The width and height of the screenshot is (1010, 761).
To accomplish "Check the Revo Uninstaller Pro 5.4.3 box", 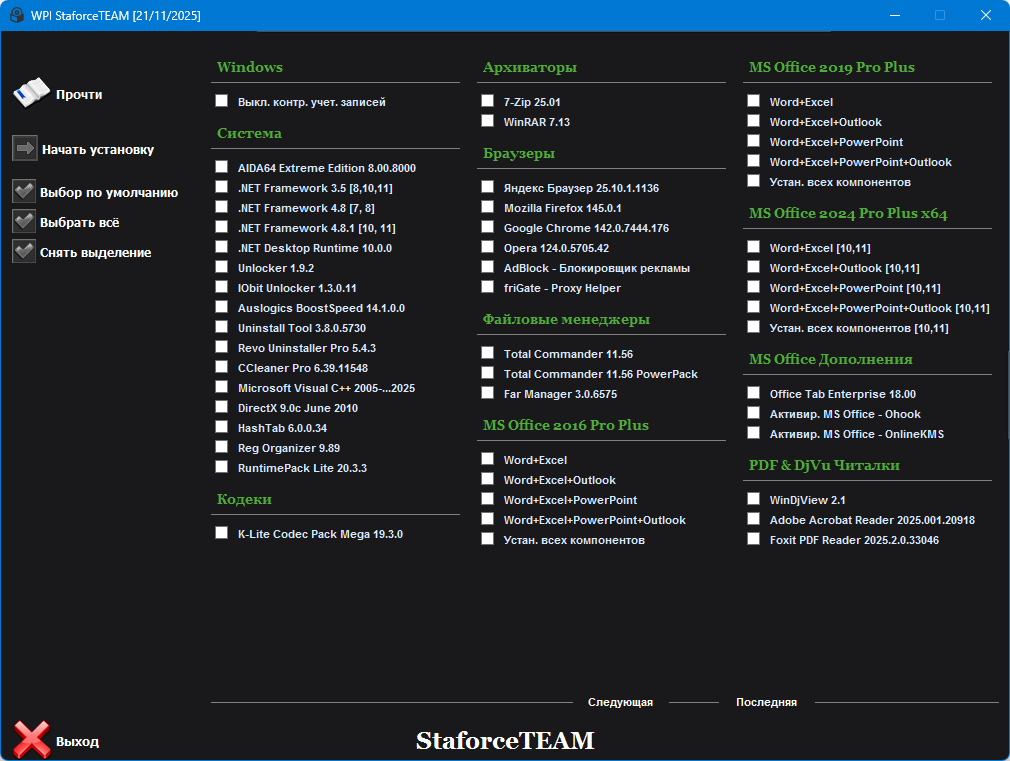I will click(x=222, y=347).
